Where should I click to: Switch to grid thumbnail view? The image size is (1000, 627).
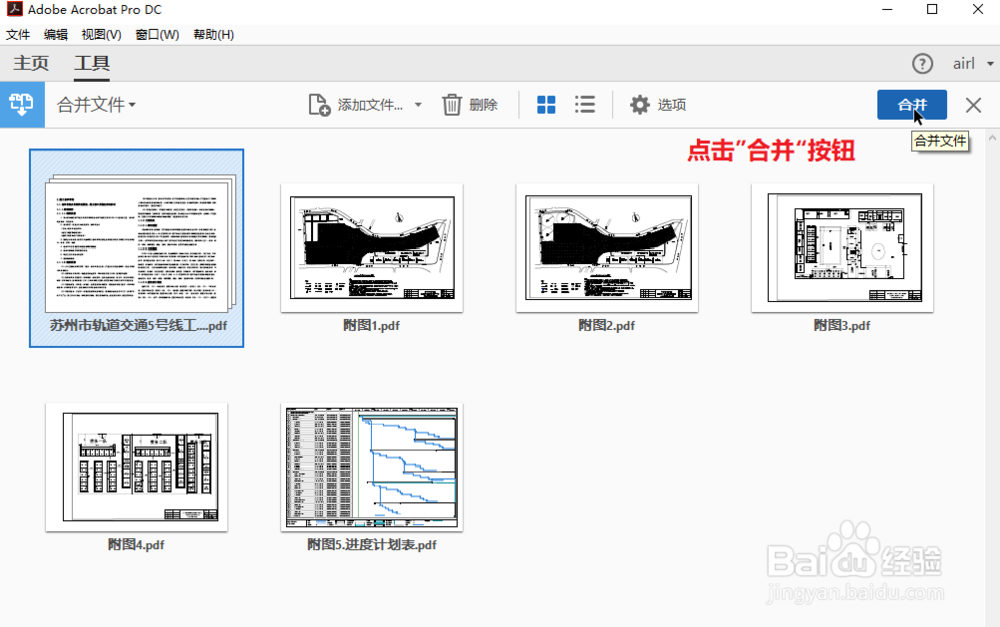point(546,104)
